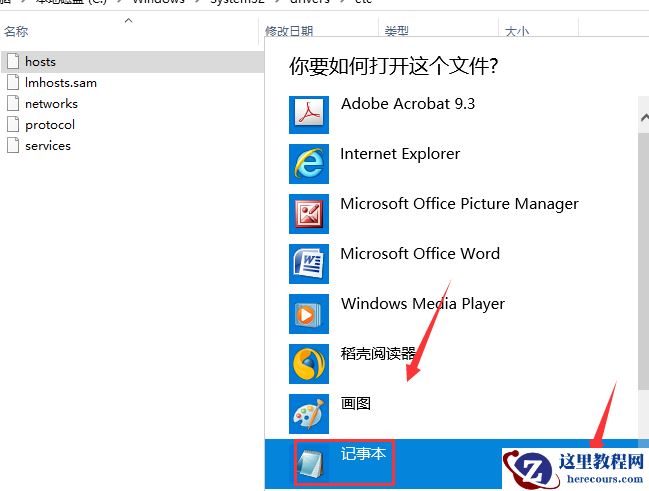Pick the Microsoft Office Word icon
Viewport: 649px width, 491px height.
(x=309, y=264)
